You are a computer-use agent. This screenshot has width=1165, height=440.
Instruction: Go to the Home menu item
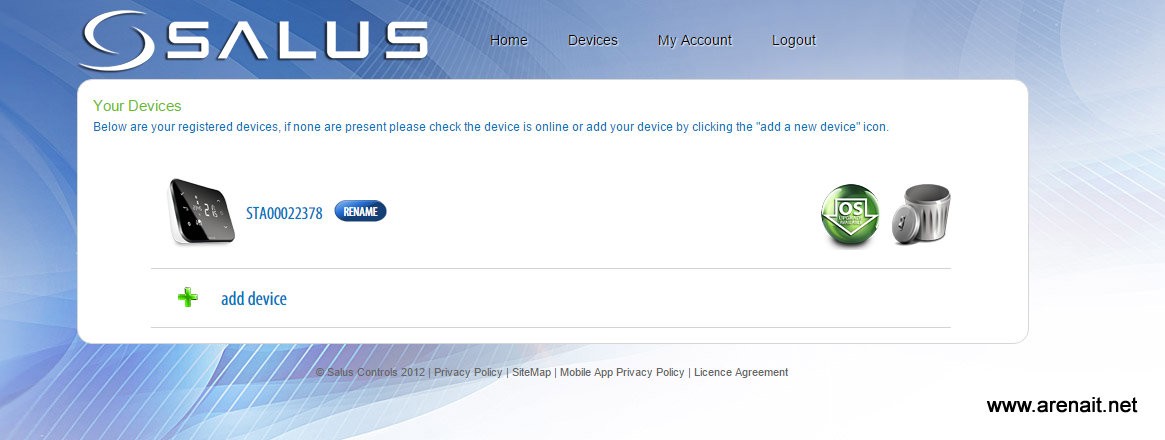(x=508, y=40)
